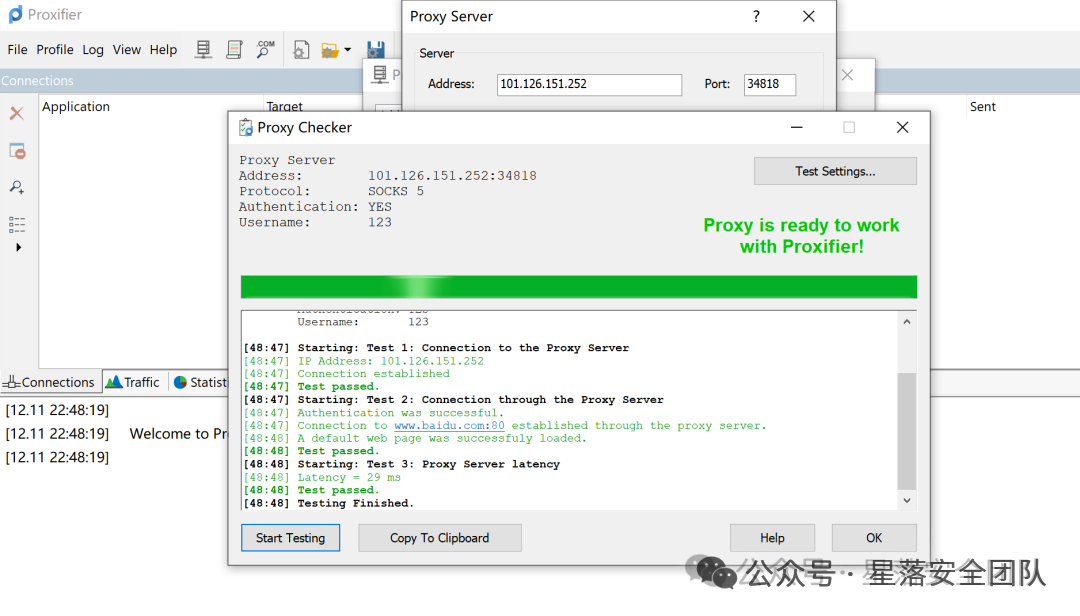Click the green progress bar
Screen dimensions: 1080x616
[x=579, y=287]
